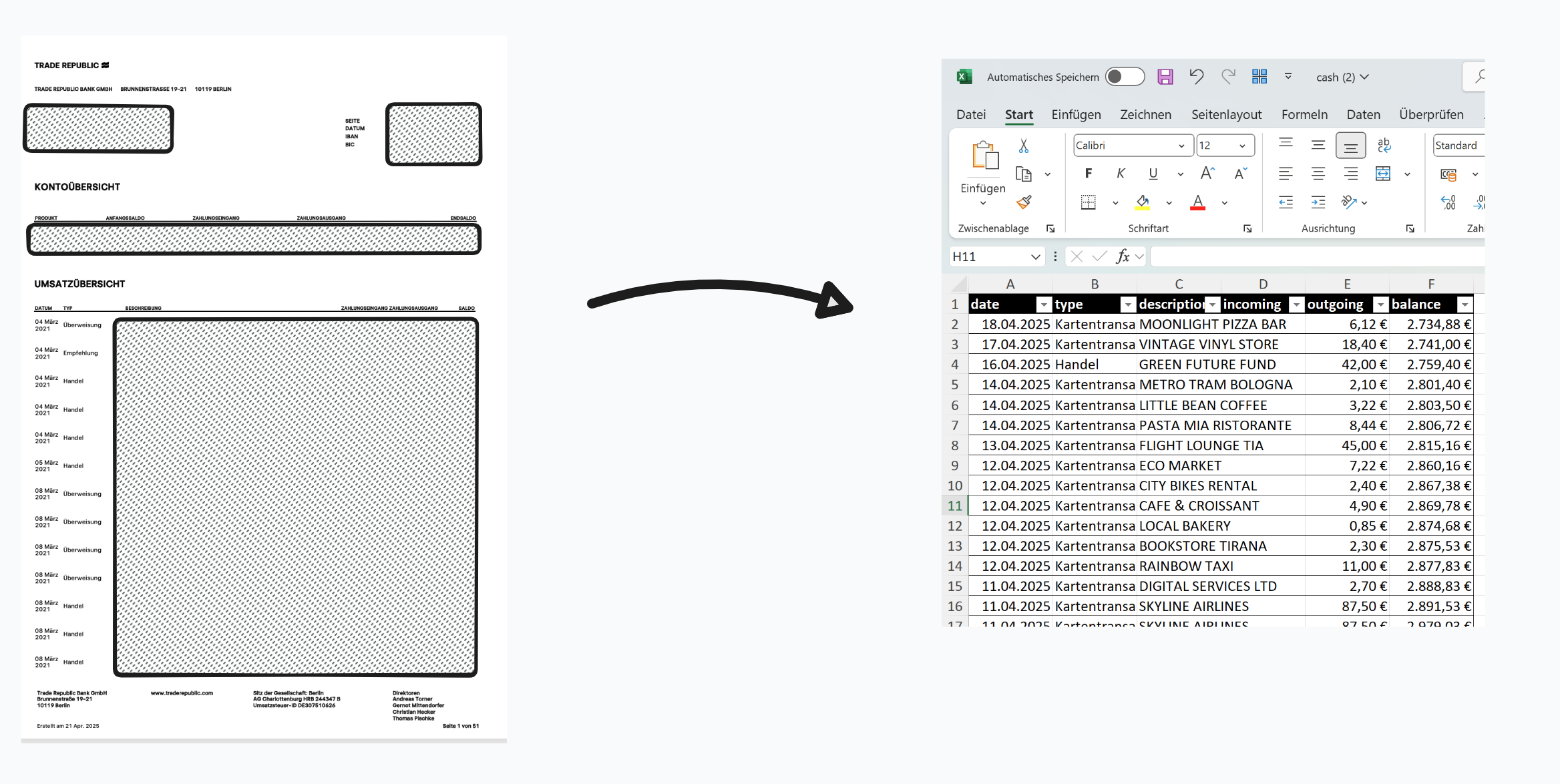Toggle bold F formatting
The height and width of the screenshot is (784, 1560).
point(1088,173)
